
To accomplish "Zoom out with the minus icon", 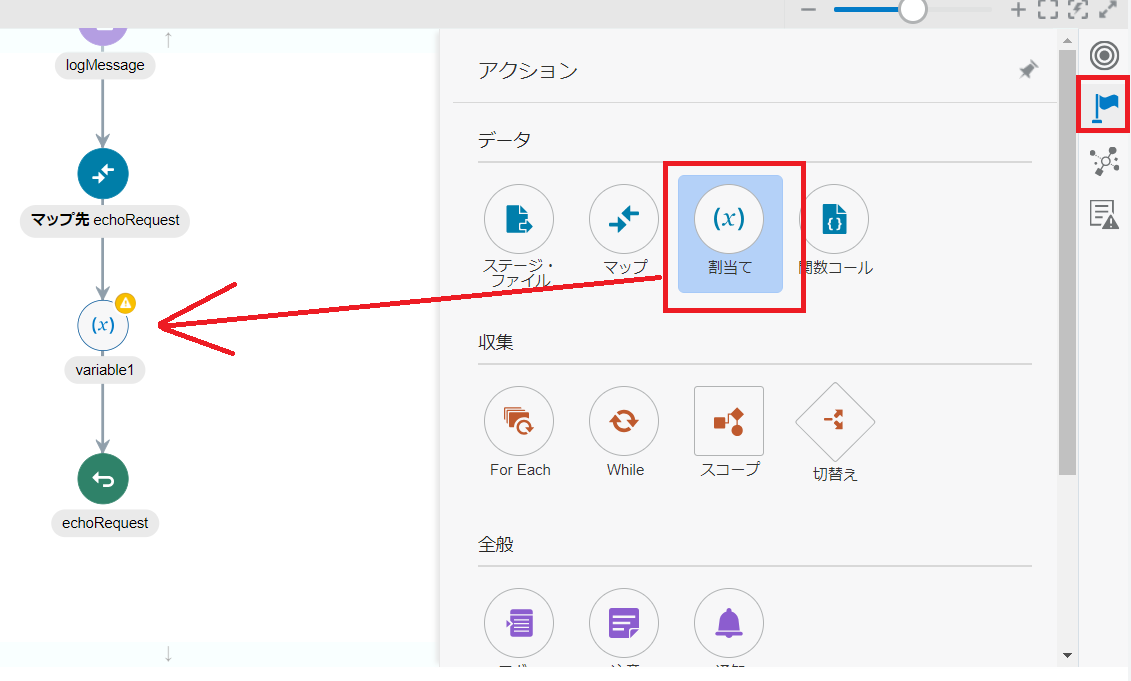I will click(x=809, y=9).
